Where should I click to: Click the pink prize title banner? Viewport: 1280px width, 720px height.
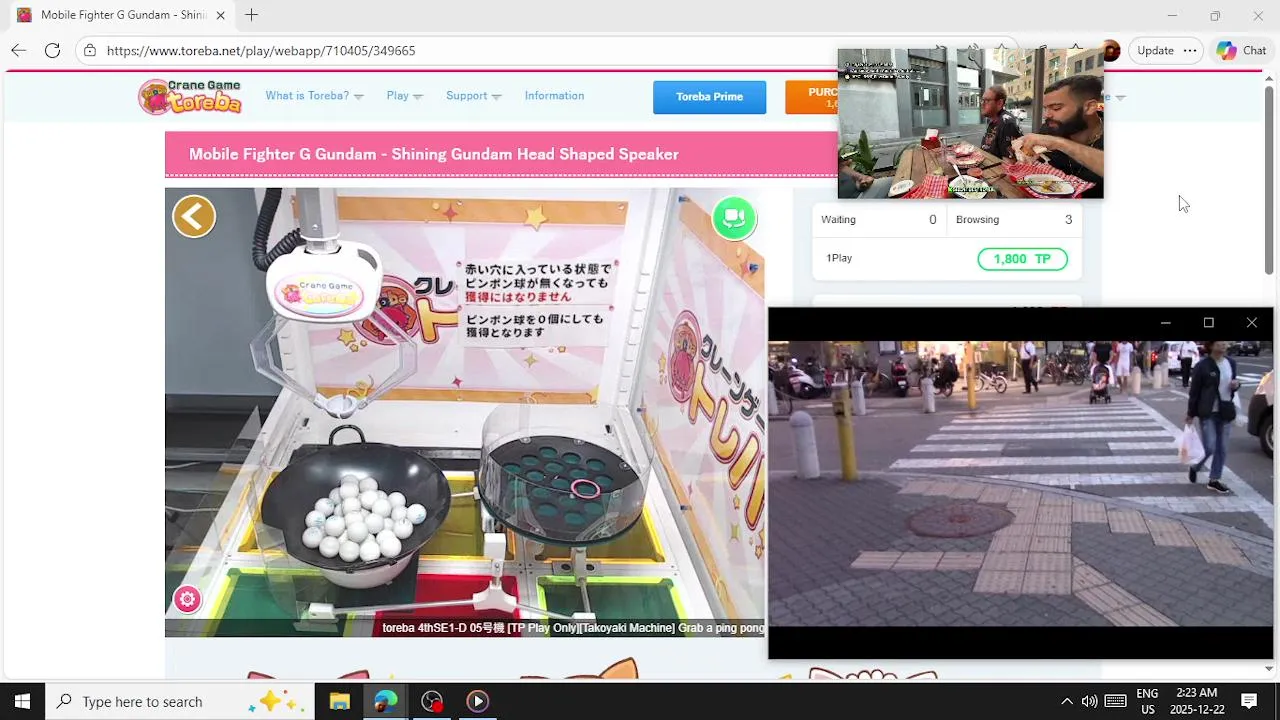coord(501,154)
